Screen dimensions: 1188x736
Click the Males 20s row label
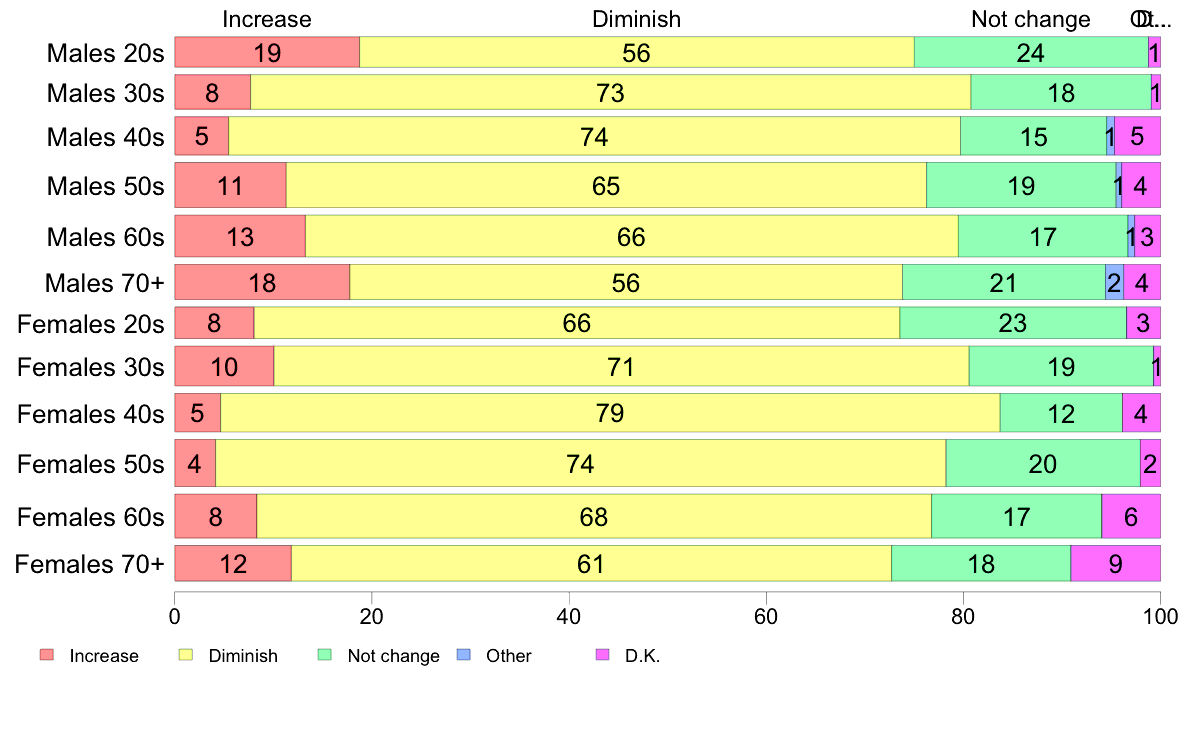coord(105,53)
